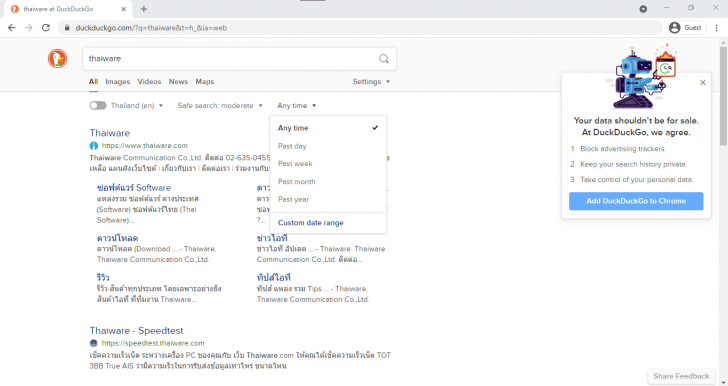728x386 pixels.
Task: Select Past month filter
Action: [328, 182]
